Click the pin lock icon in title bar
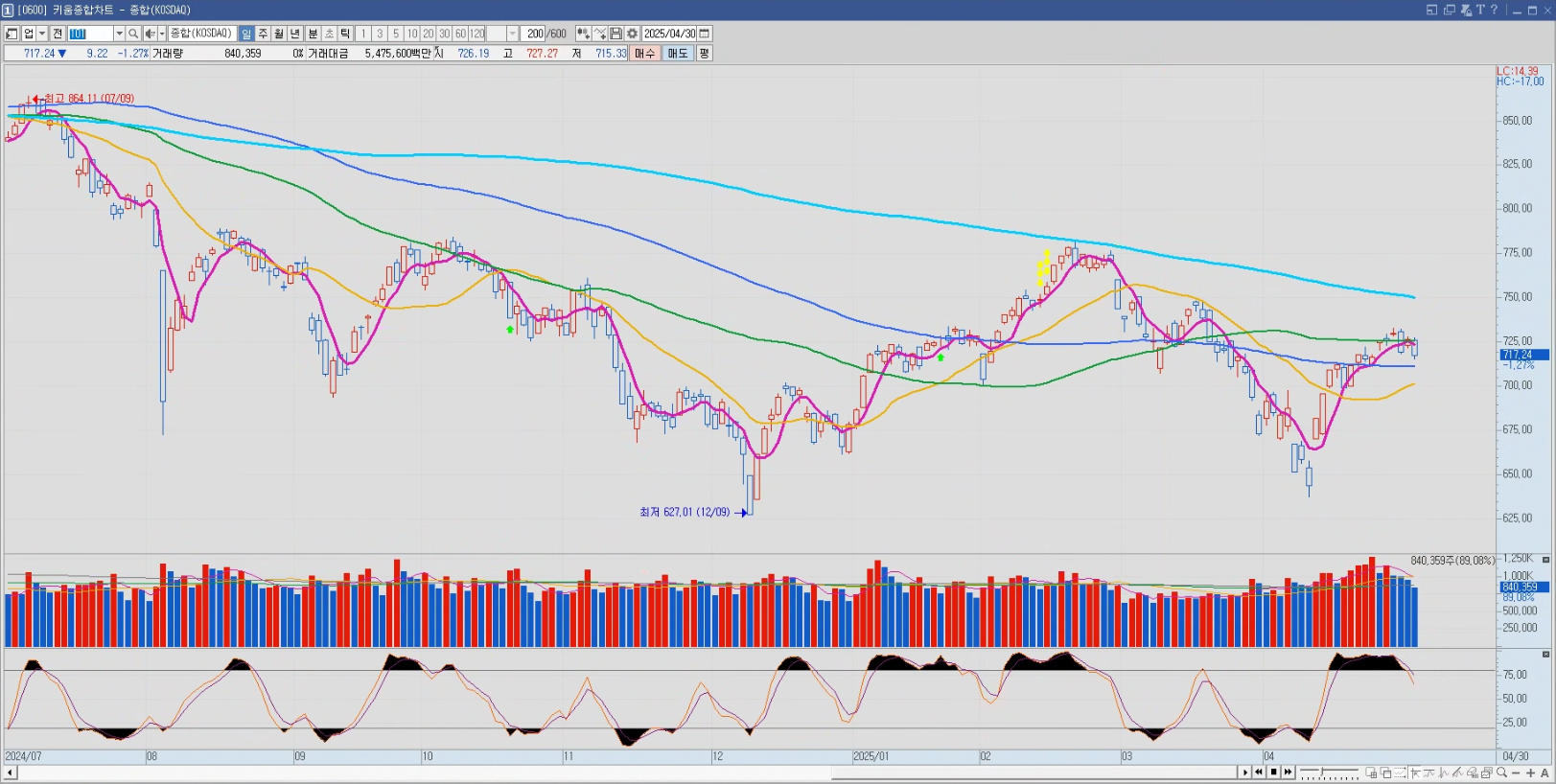The image size is (1556, 784). coord(1465,10)
